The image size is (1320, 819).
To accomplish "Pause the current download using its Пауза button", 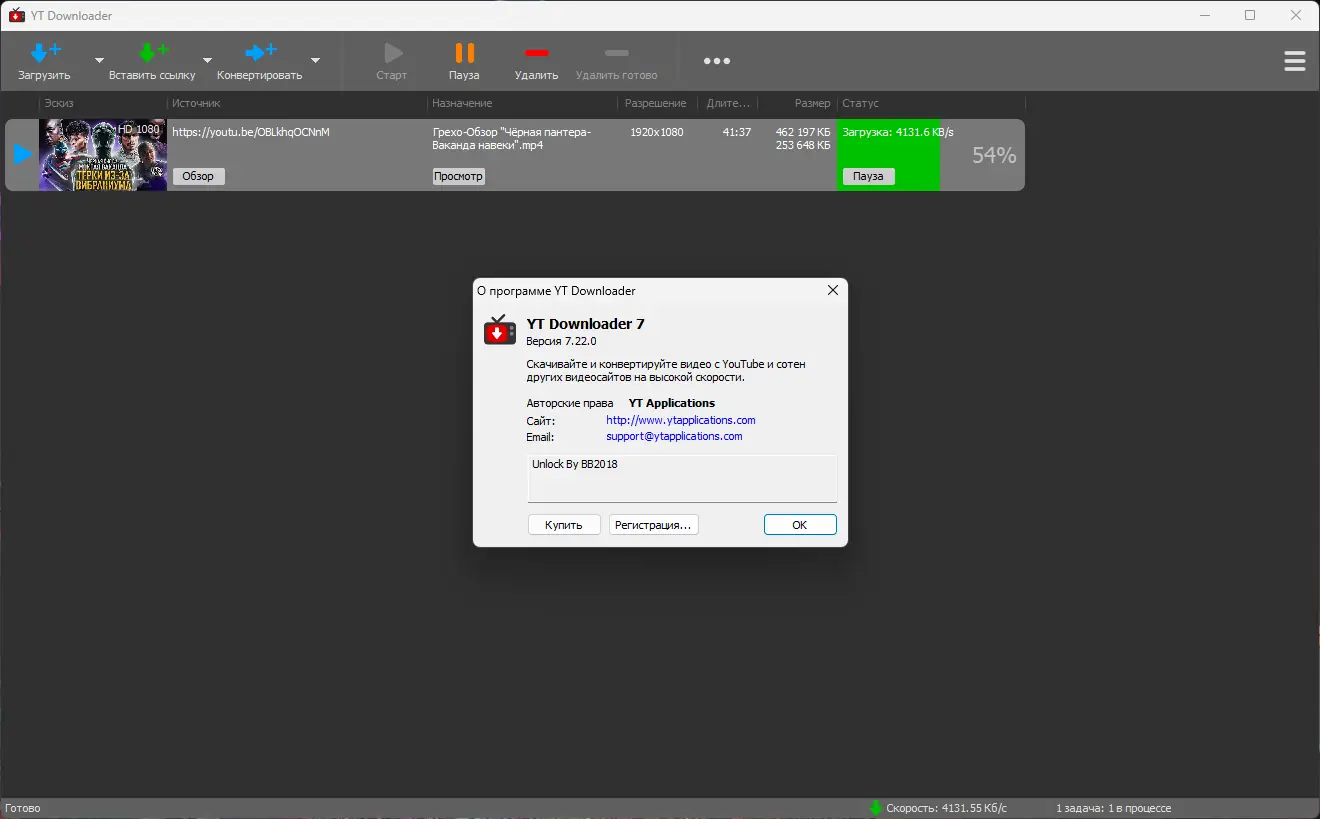I will (x=868, y=176).
